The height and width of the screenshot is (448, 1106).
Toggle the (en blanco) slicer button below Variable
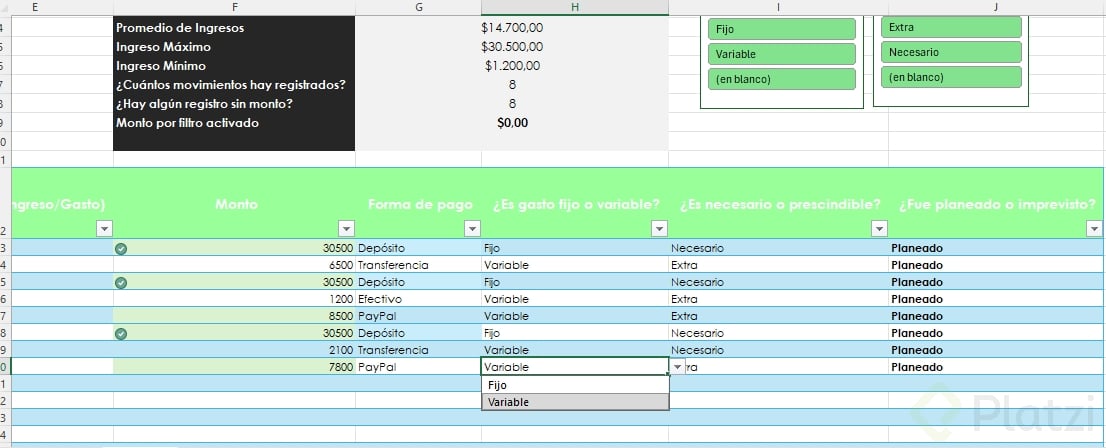coord(782,79)
